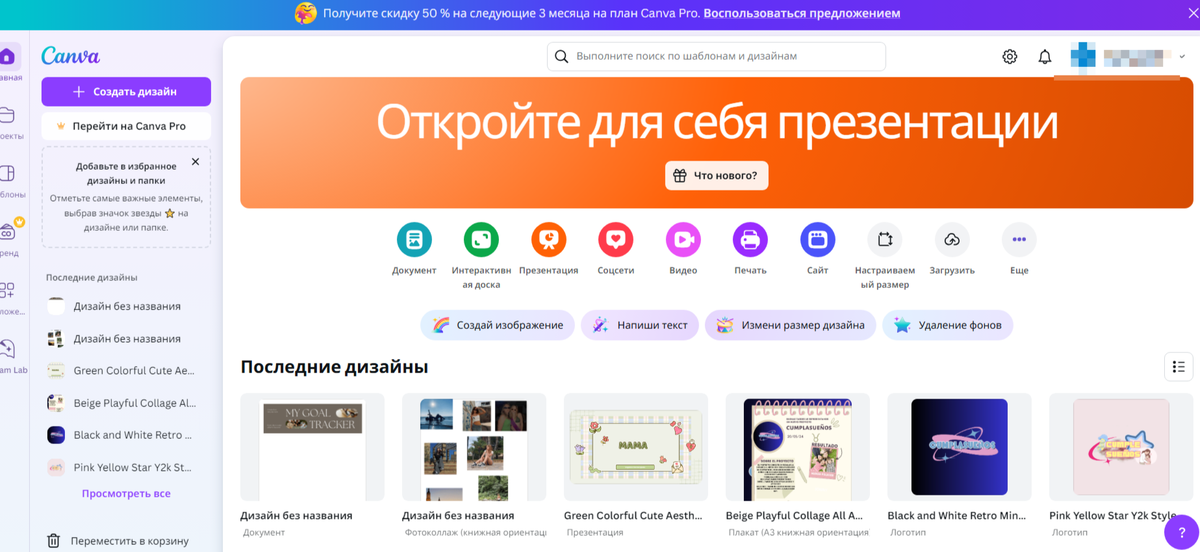Open the purple help question-mark button
Screen dimensions: 1200x552
pos(1181,531)
